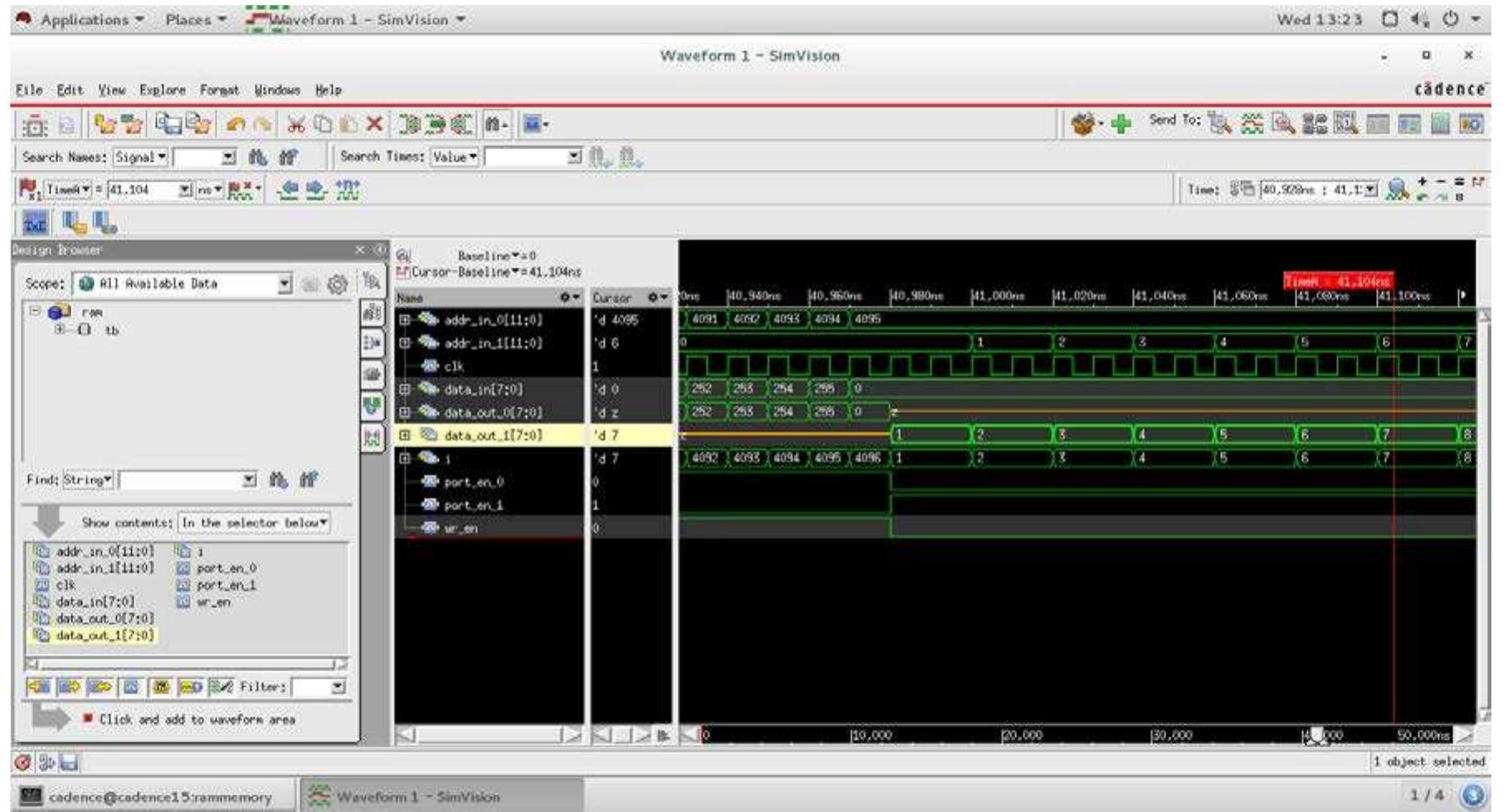
Task: Click the bottom time overview scrollbar handle
Action: click(1317, 736)
